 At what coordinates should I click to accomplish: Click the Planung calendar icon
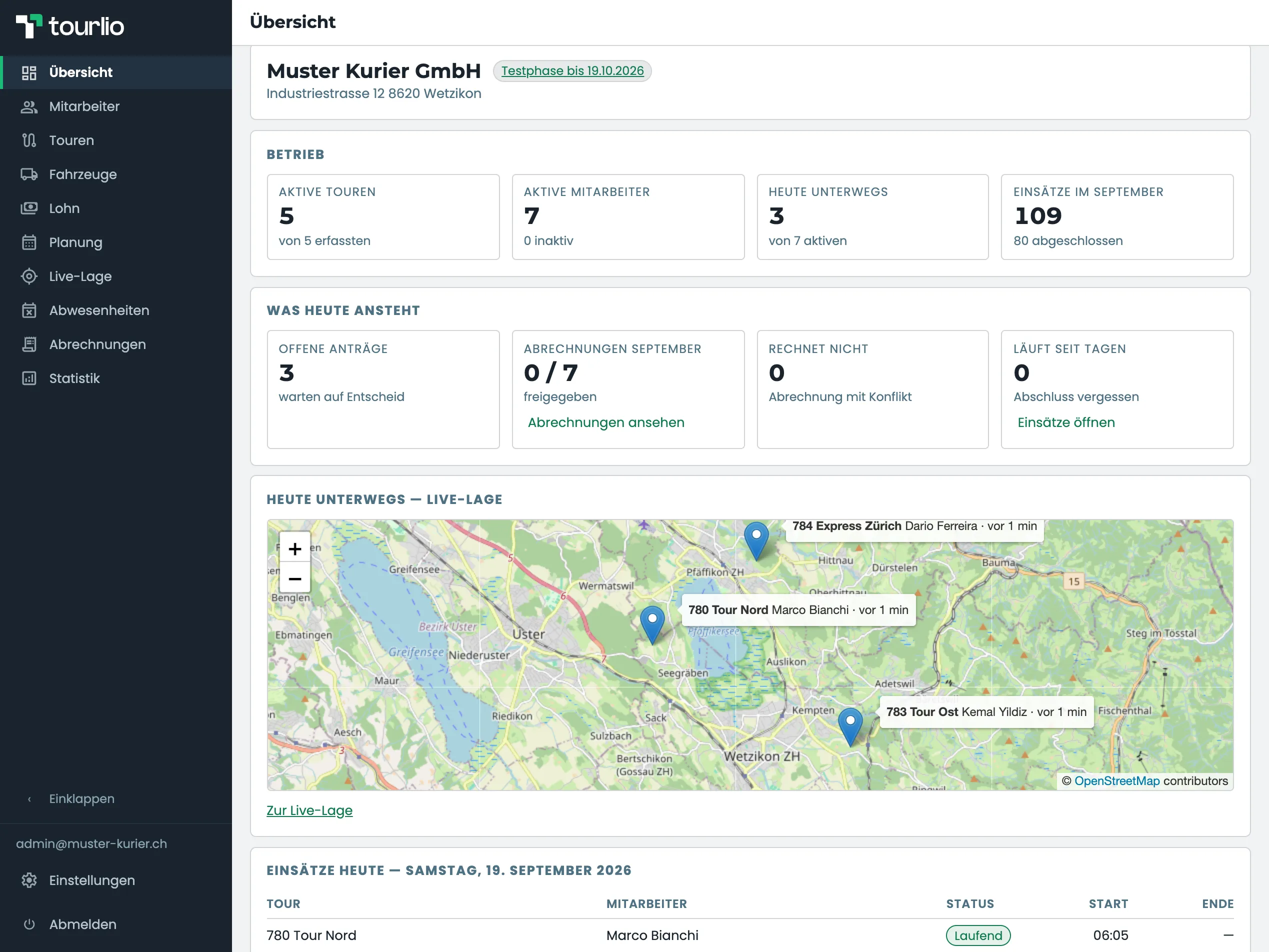28,242
